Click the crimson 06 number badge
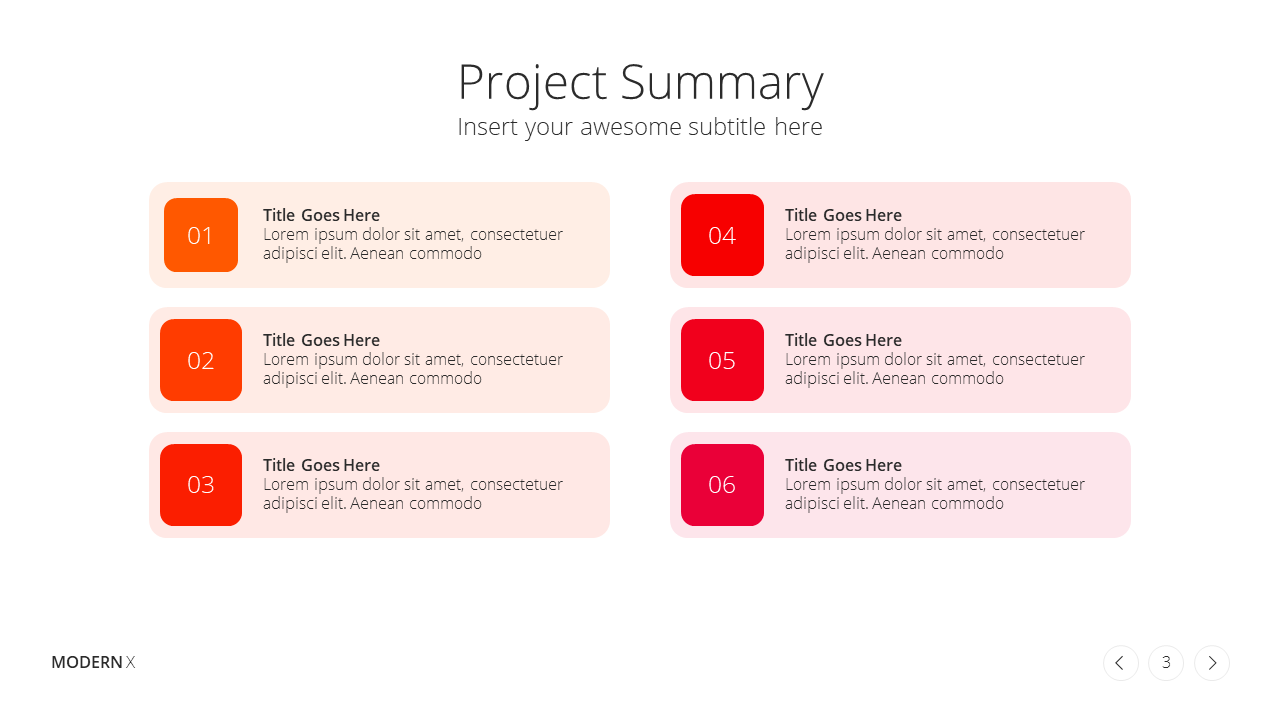 (722, 485)
